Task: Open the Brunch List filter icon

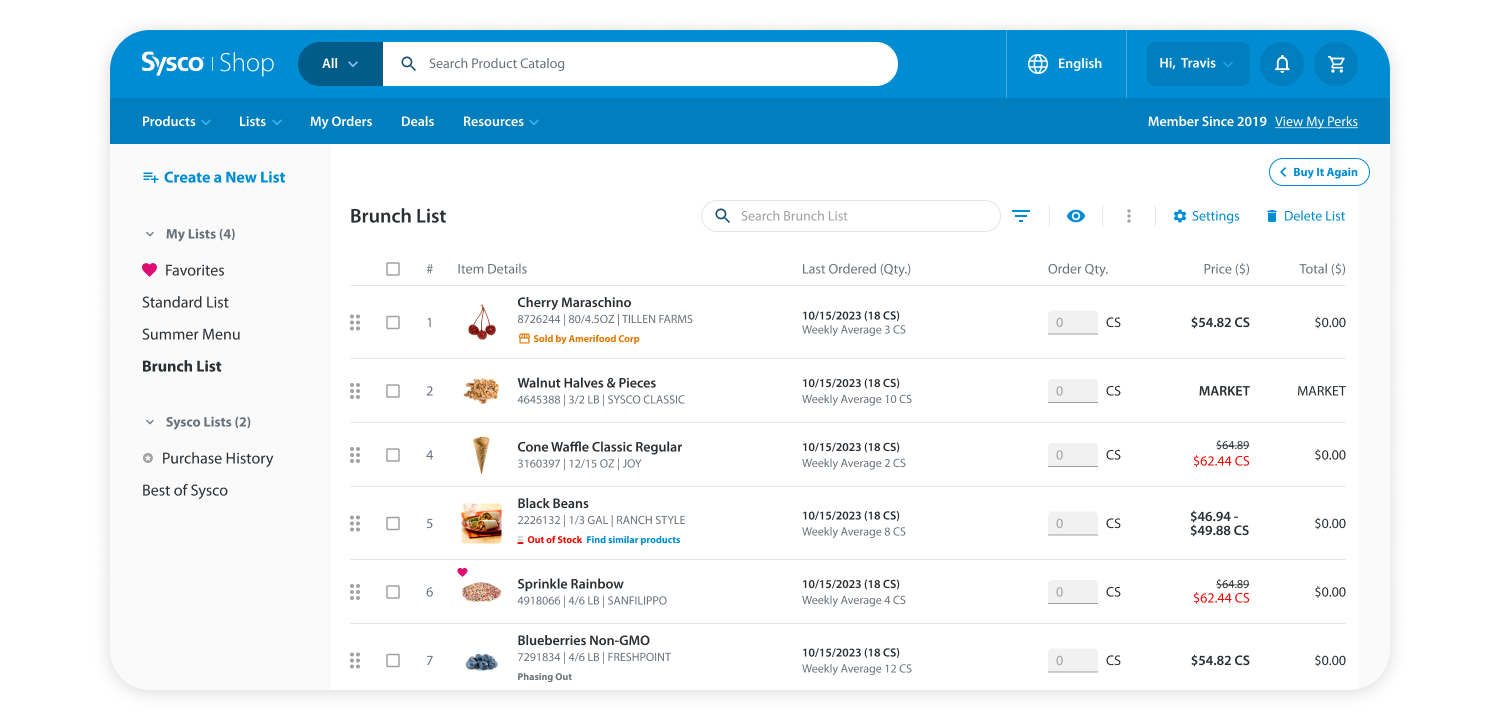Action: [1021, 216]
